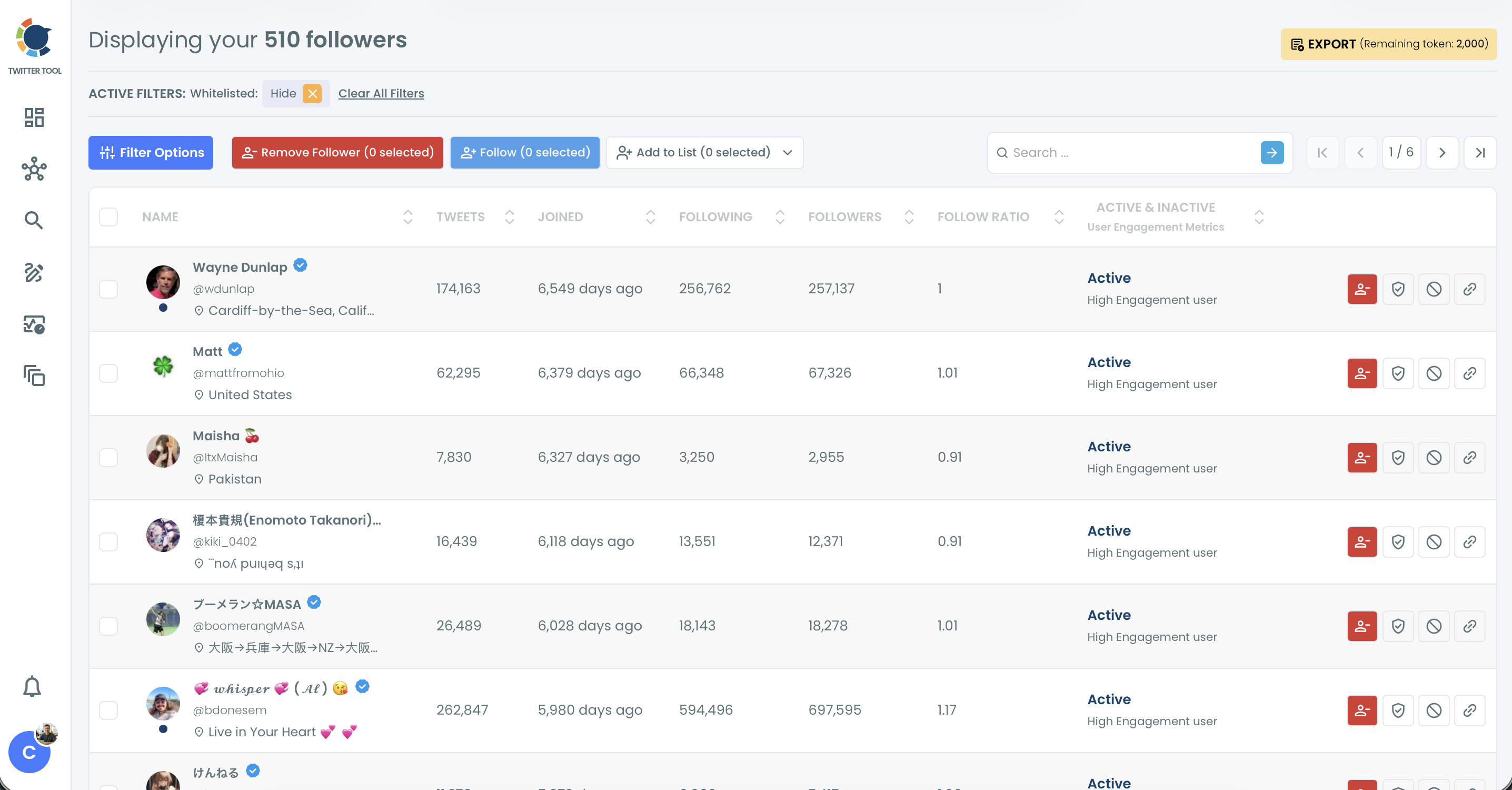Open the notifications bell
1512x790 pixels.
32,686
